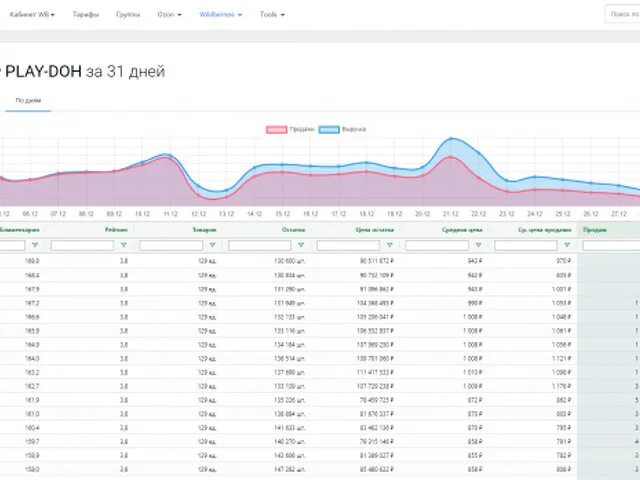Open the Tools dropdown menu
This screenshot has width=640, height=480.
[272, 15]
